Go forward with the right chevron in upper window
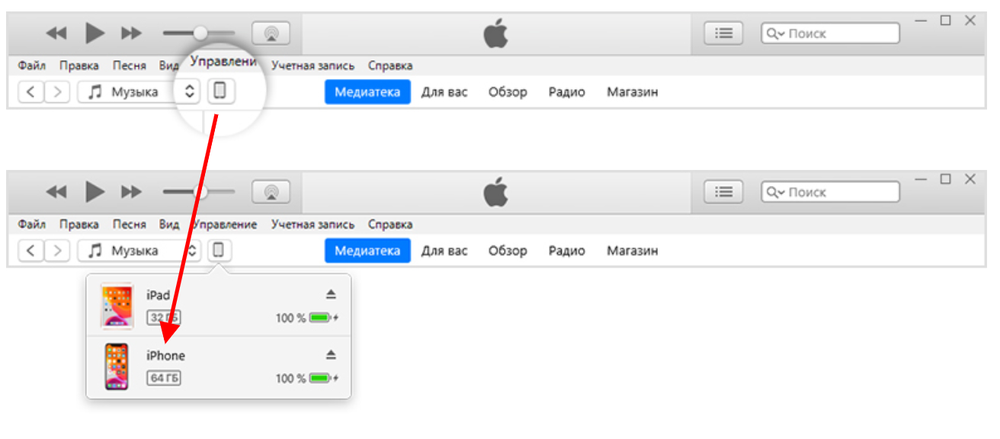 [x=57, y=92]
